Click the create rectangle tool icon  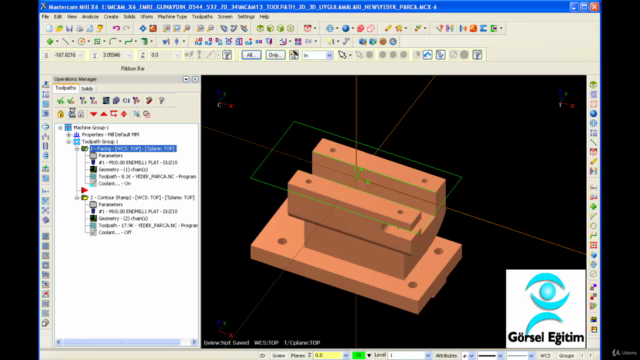pos(97,41)
